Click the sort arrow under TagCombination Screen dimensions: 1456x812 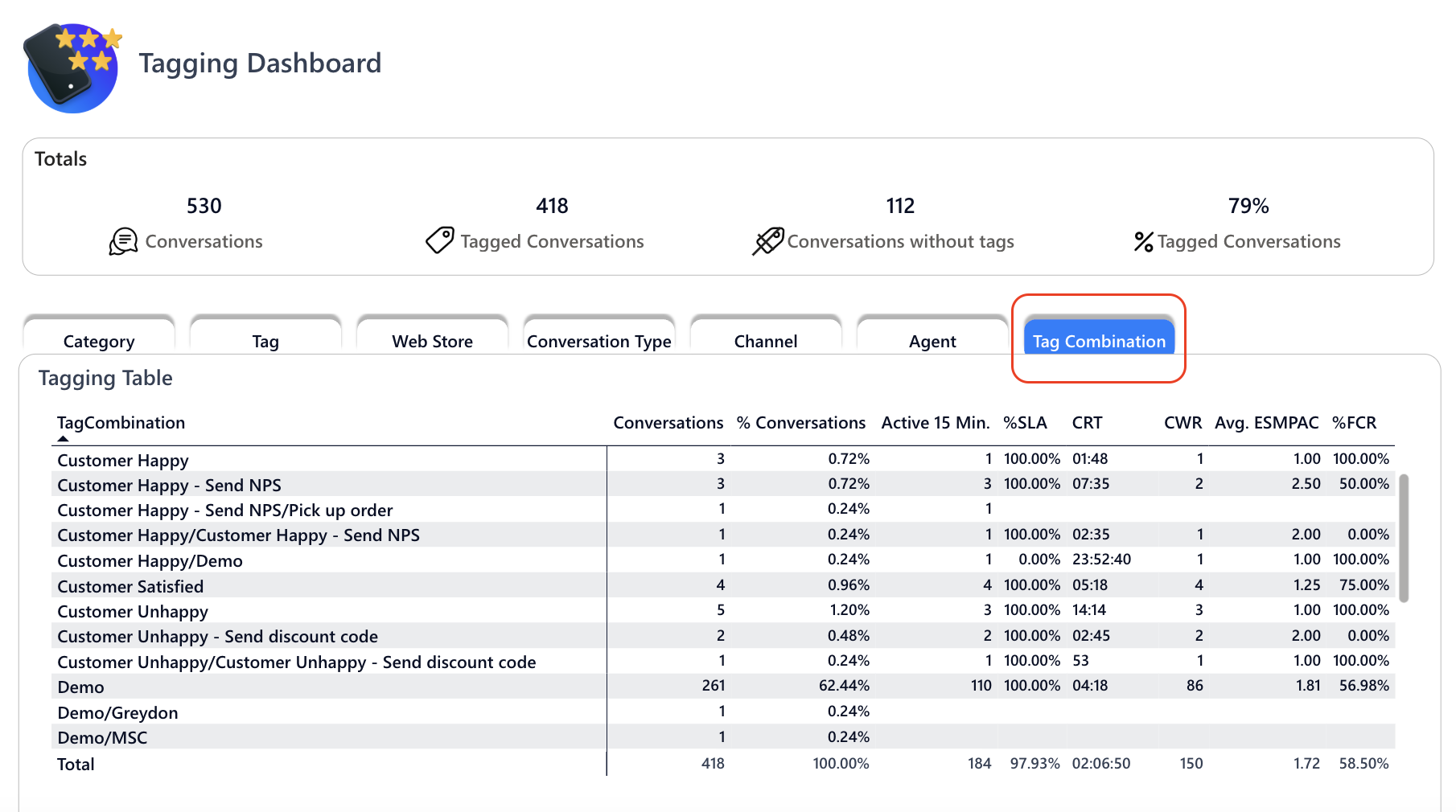pos(63,439)
